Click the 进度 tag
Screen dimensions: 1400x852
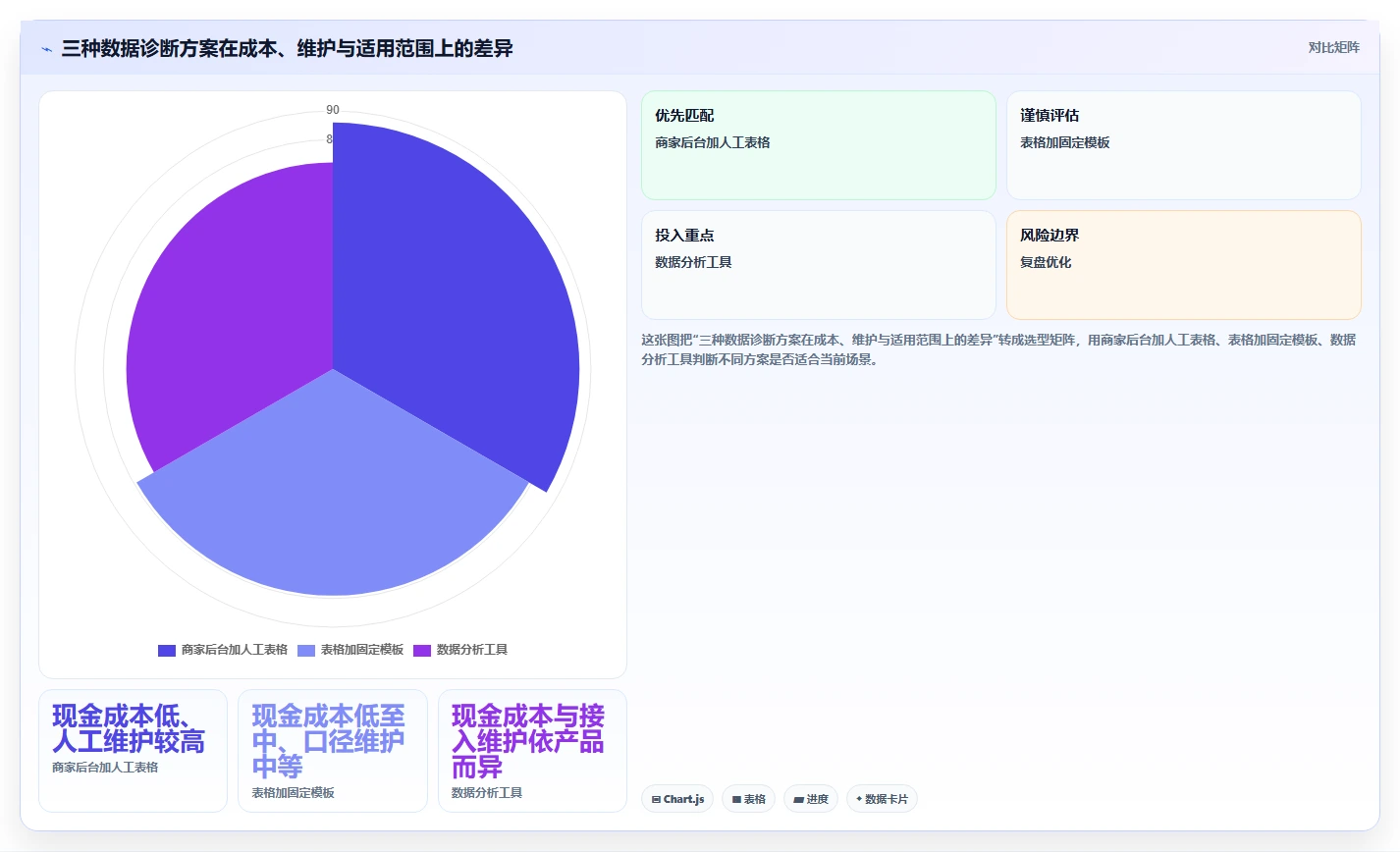(811, 799)
